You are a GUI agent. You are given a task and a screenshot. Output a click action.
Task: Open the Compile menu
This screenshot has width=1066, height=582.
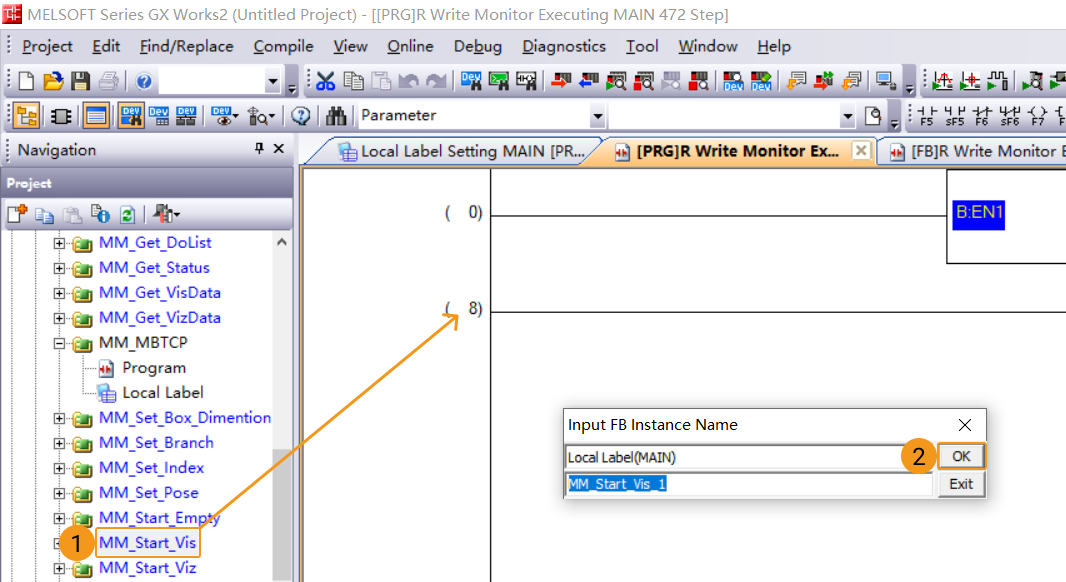(x=283, y=46)
